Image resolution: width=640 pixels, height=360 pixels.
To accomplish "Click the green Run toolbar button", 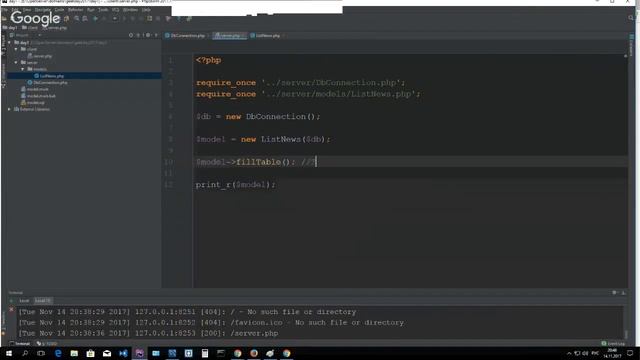I will pyautogui.click(x=96, y=18).
